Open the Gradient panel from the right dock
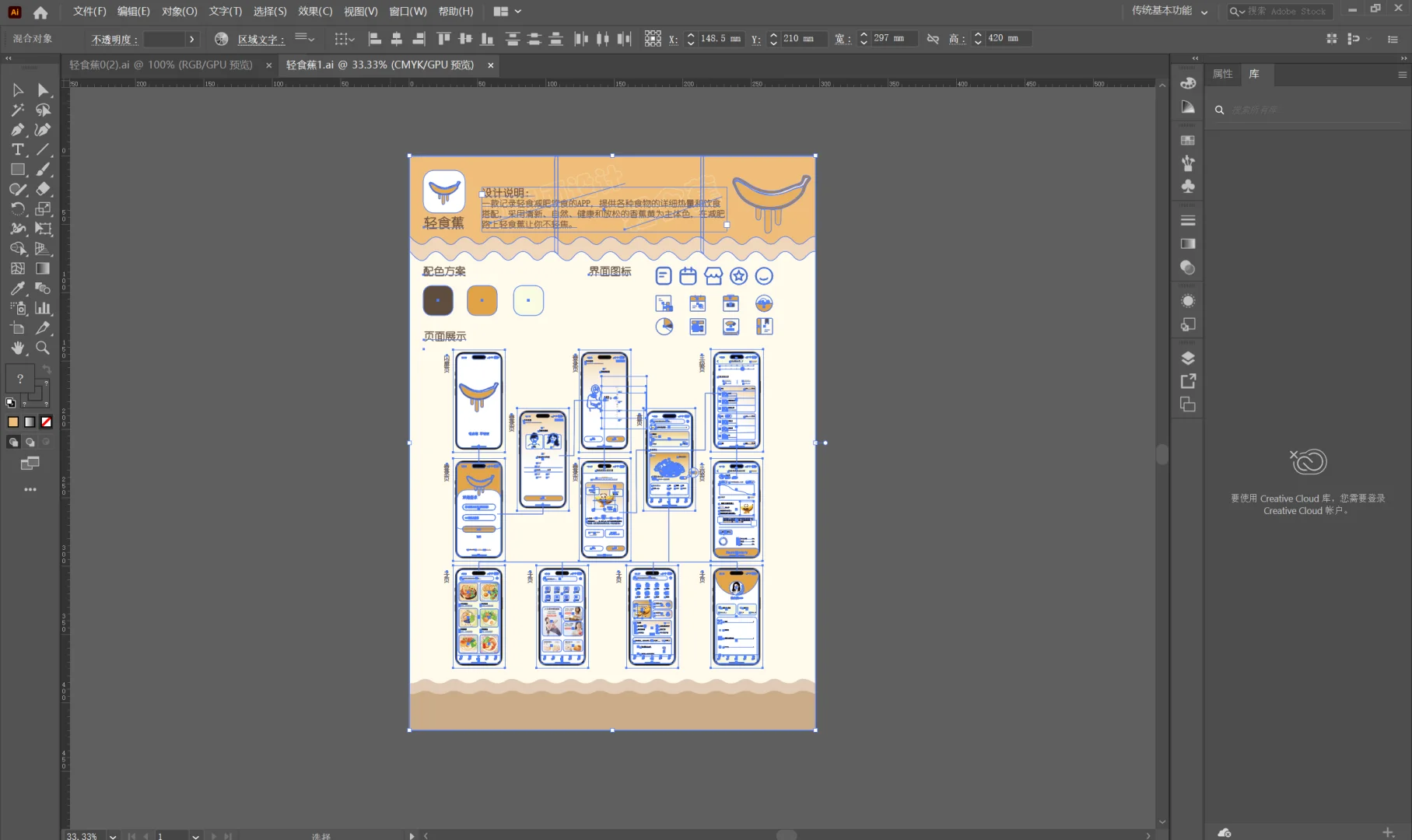Image resolution: width=1412 pixels, height=840 pixels. click(x=1188, y=243)
